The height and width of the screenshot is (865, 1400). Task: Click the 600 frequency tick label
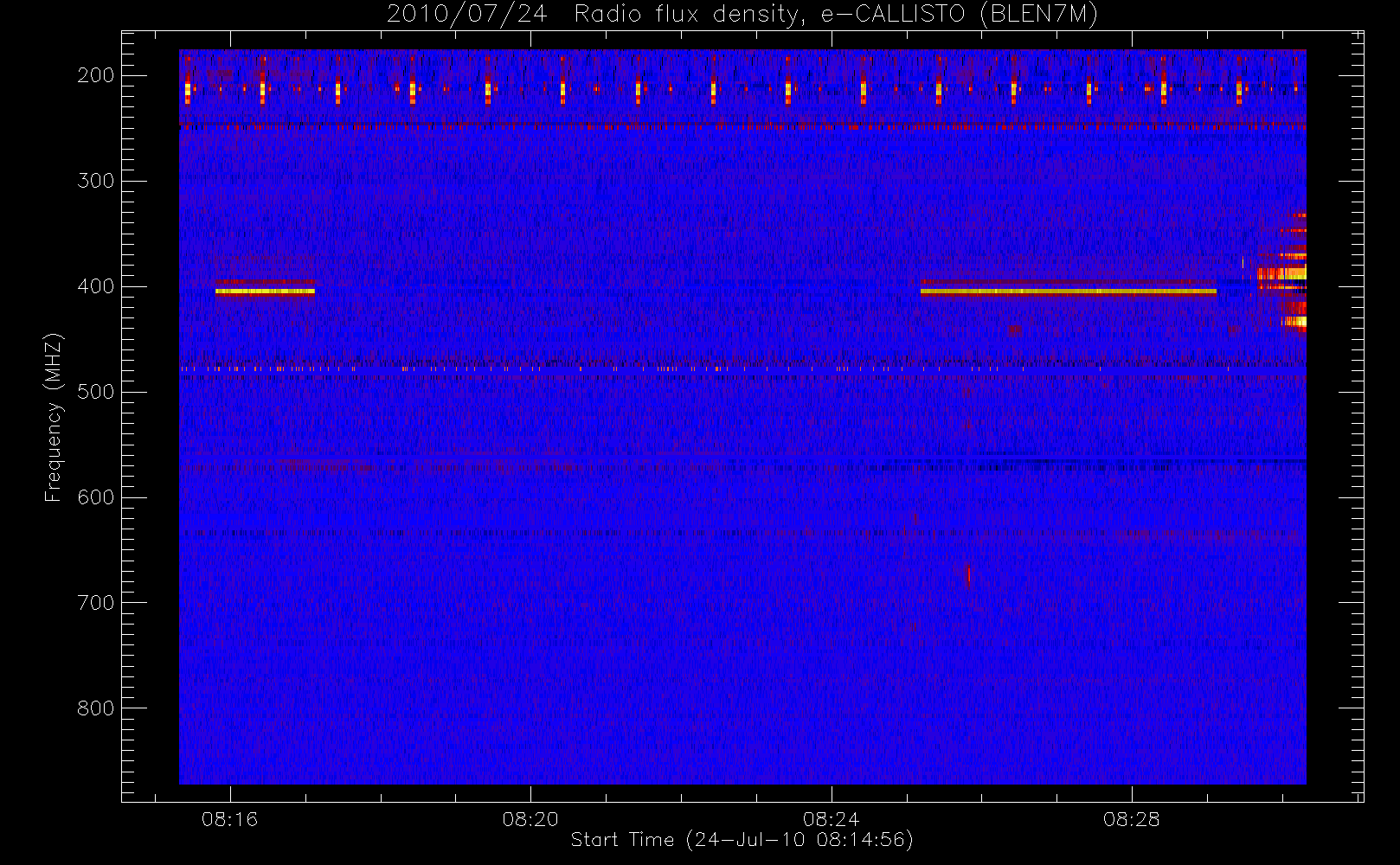(96, 497)
